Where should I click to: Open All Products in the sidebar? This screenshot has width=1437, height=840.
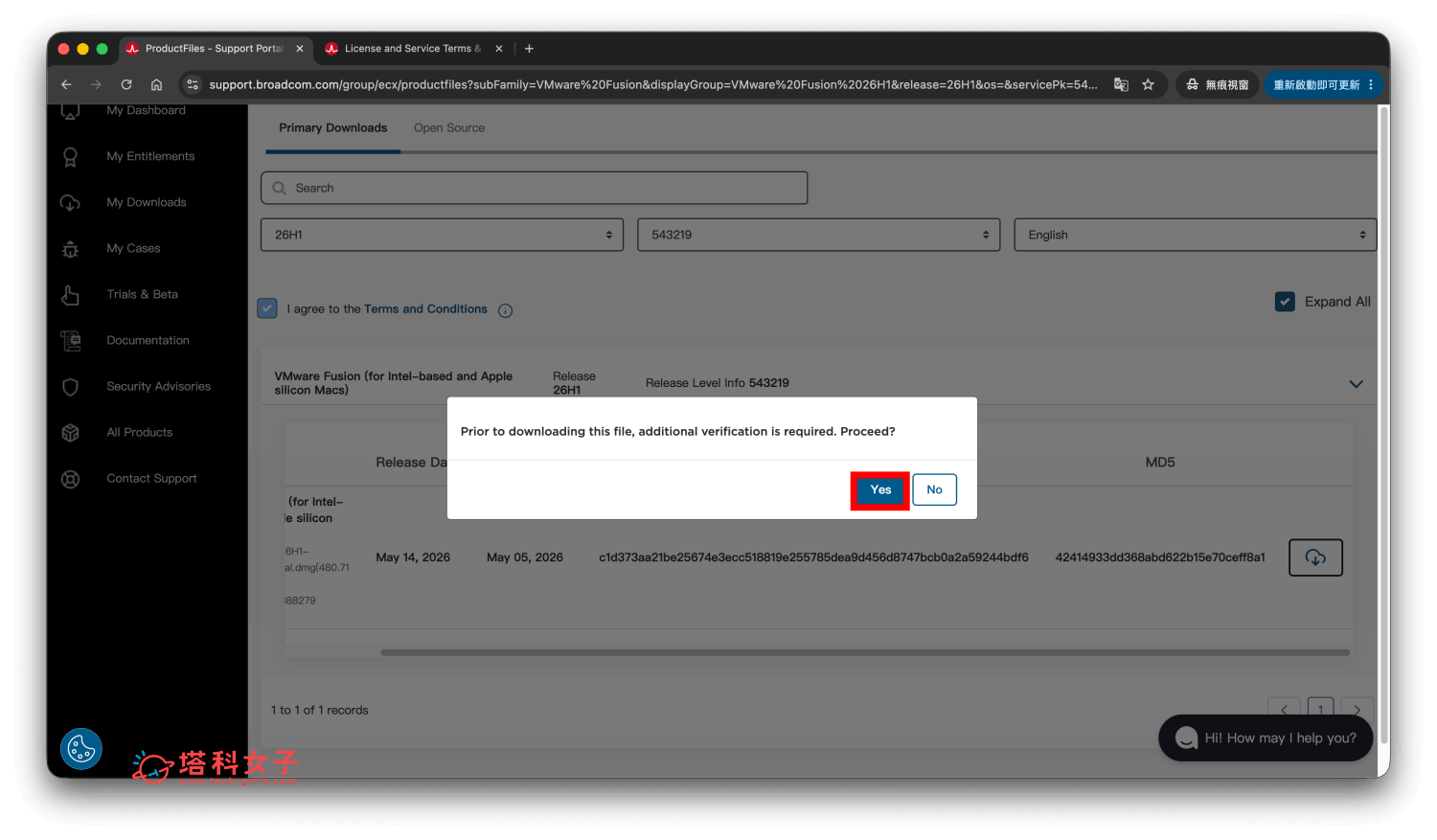(140, 432)
